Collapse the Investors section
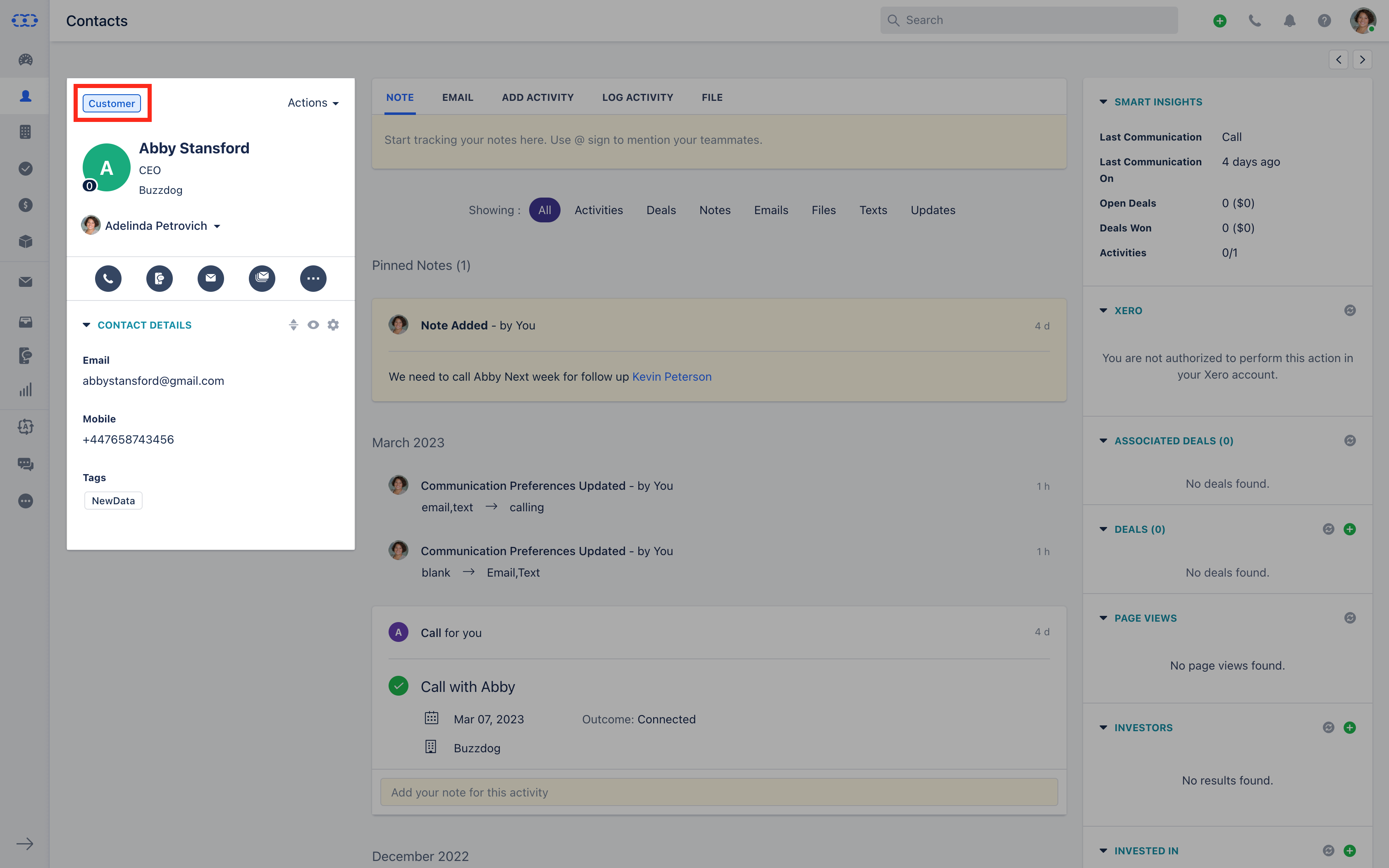 click(x=1103, y=728)
